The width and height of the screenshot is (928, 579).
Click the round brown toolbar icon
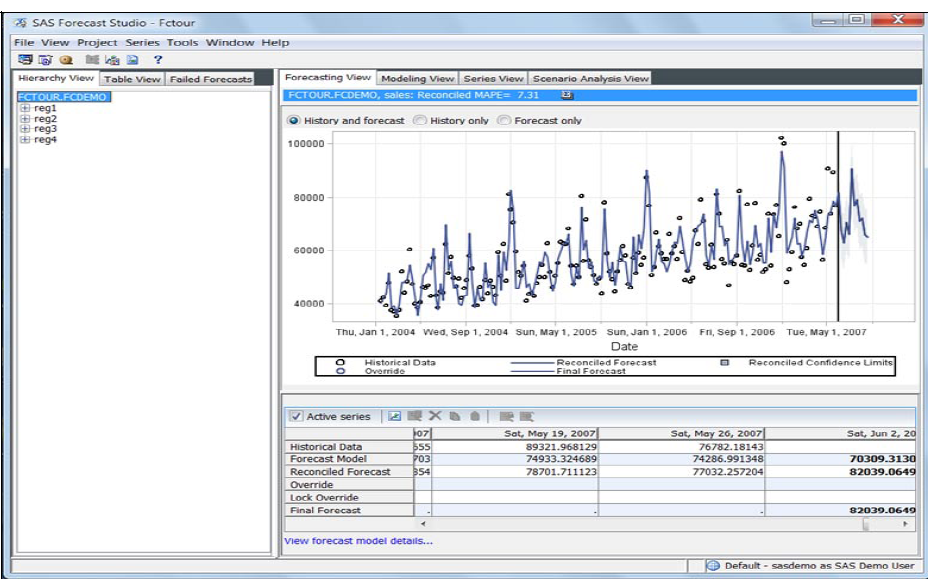(x=65, y=60)
